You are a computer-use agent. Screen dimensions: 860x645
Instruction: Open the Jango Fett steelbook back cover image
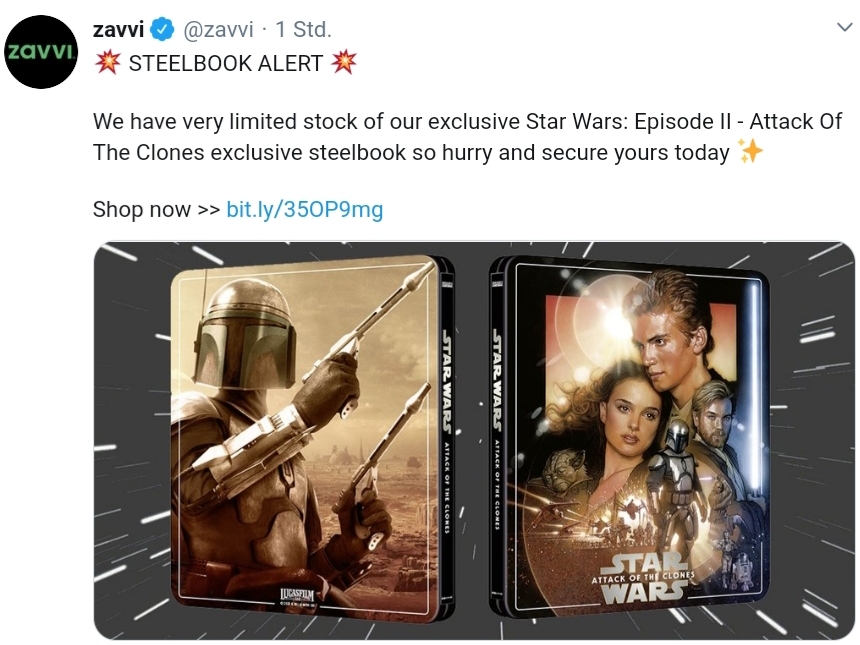pyautogui.click(x=305, y=433)
